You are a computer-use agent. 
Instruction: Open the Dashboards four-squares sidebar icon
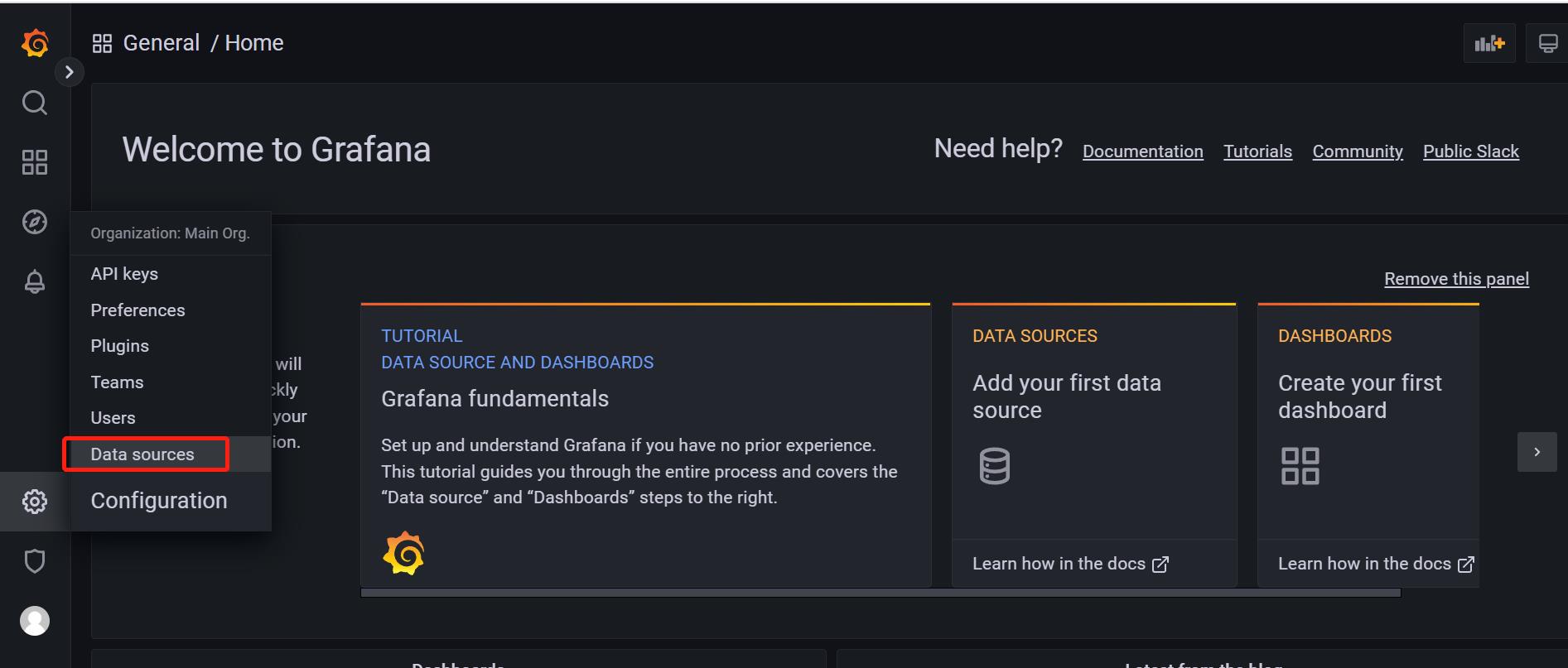coord(34,162)
